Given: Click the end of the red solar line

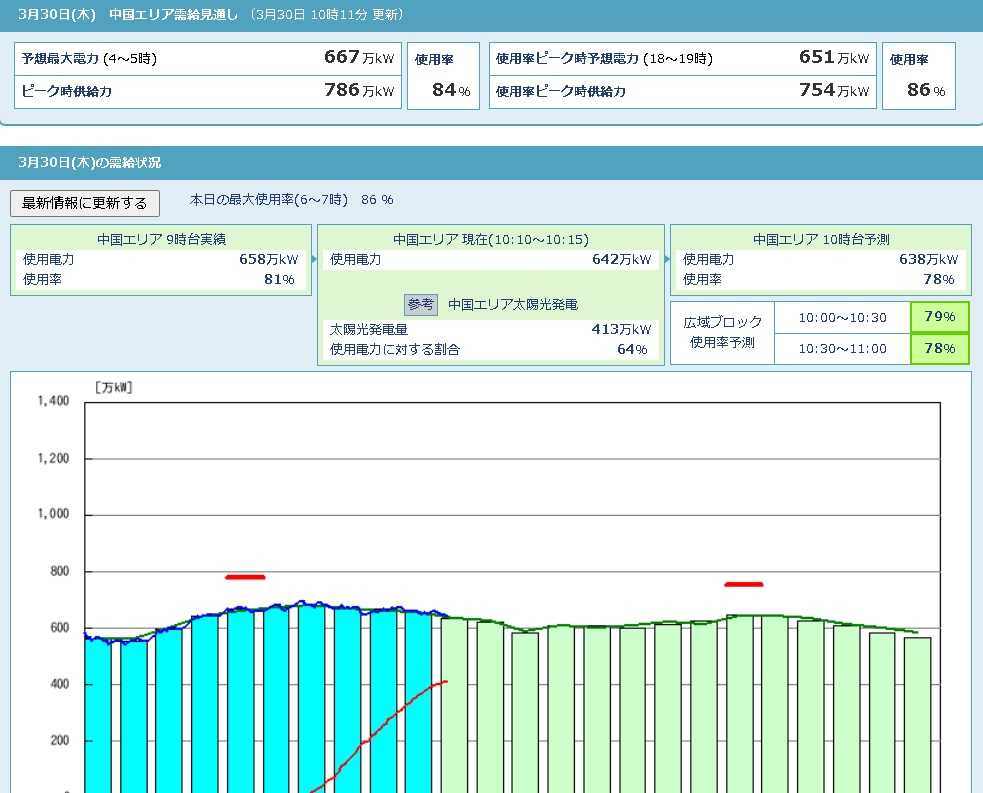Looking at the screenshot, I should pyautogui.click(x=446, y=681).
